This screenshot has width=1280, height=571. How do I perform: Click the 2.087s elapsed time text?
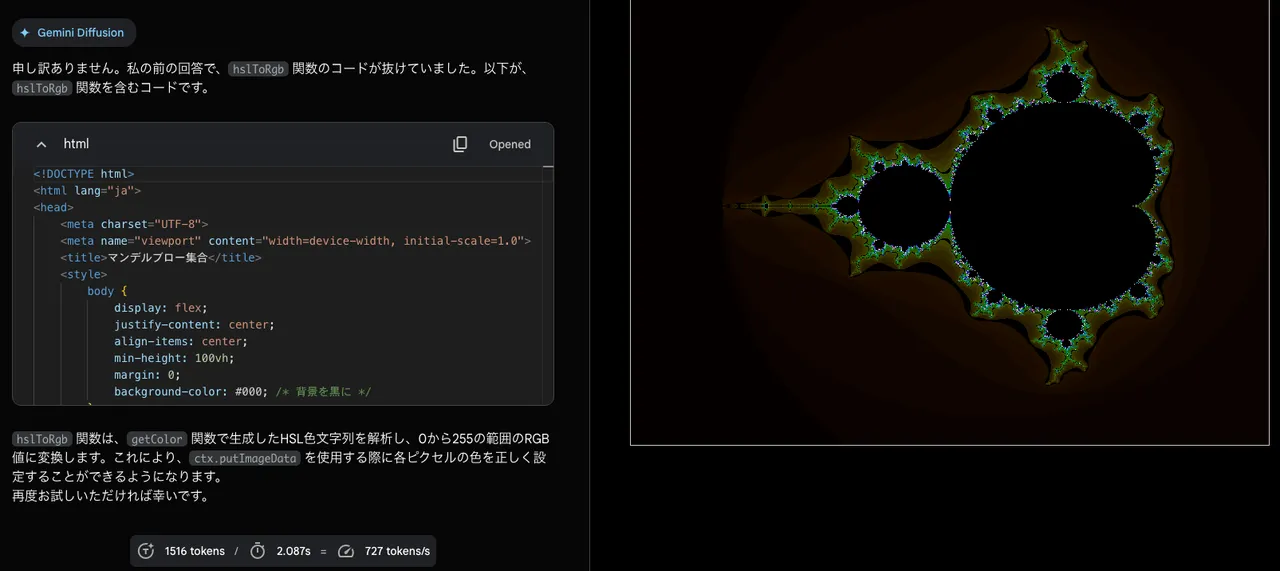point(293,551)
